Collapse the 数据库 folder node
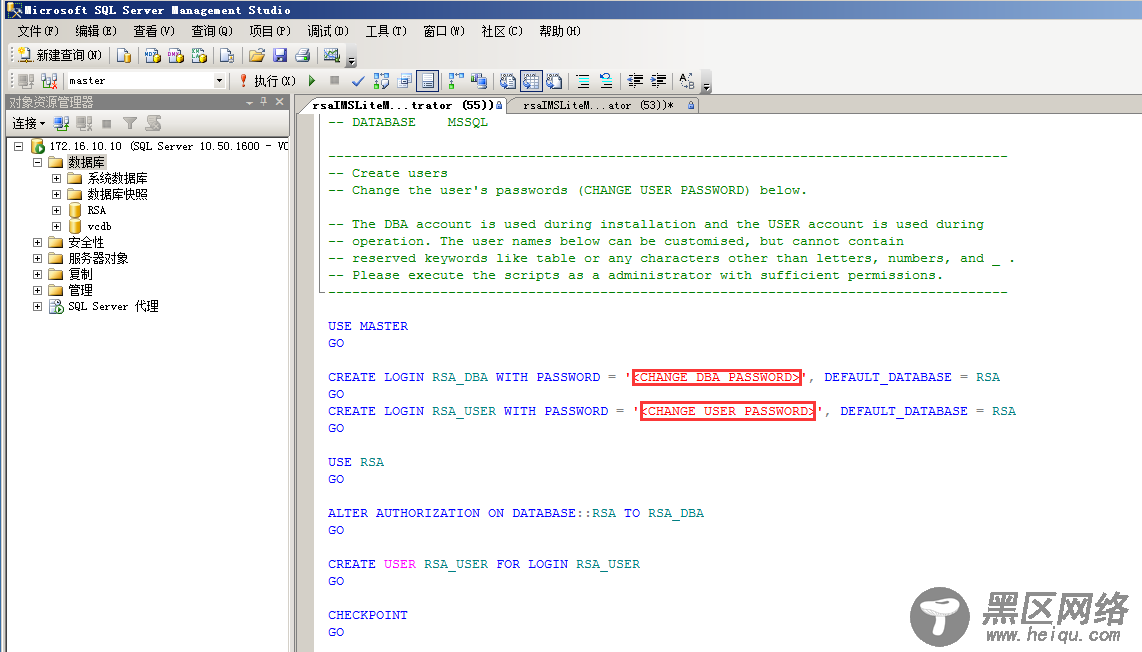The height and width of the screenshot is (652, 1142). (x=37, y=162)
